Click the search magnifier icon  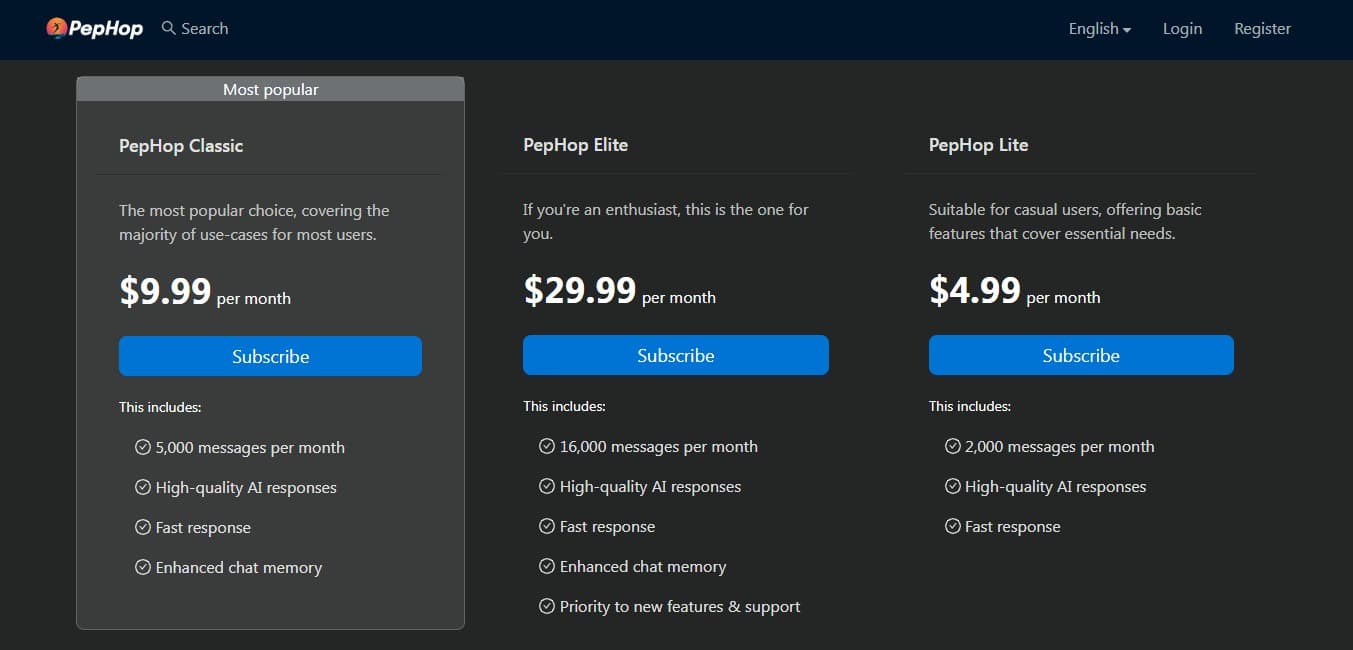pos(168,28)
